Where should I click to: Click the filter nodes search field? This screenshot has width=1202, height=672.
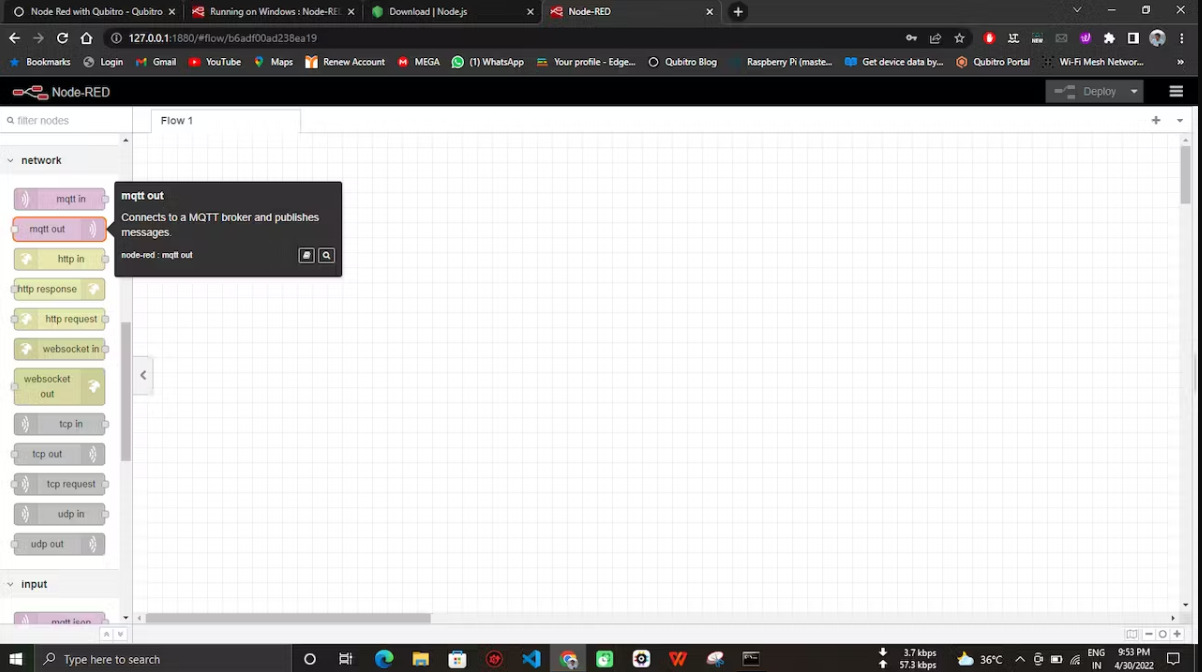[x=66, y=120]
